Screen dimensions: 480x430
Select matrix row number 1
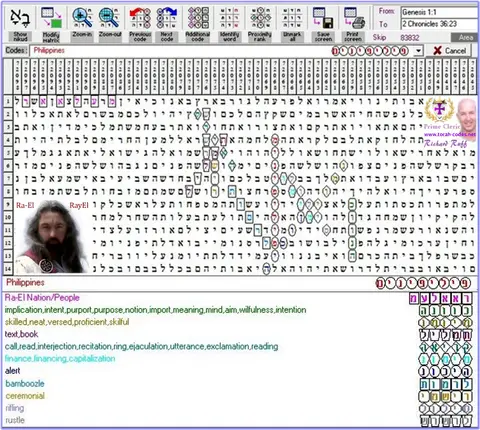(x=8, y=101)
